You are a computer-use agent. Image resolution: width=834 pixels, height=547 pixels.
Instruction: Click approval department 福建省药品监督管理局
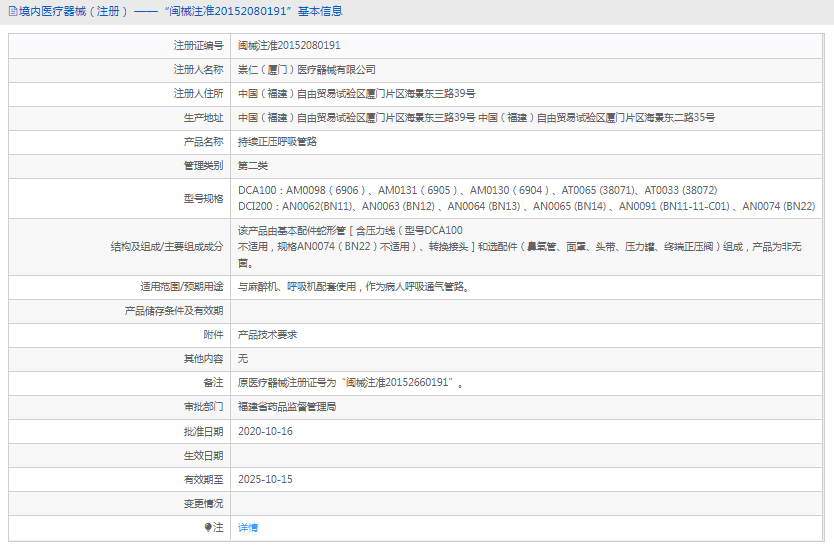(x=287, y=407)
